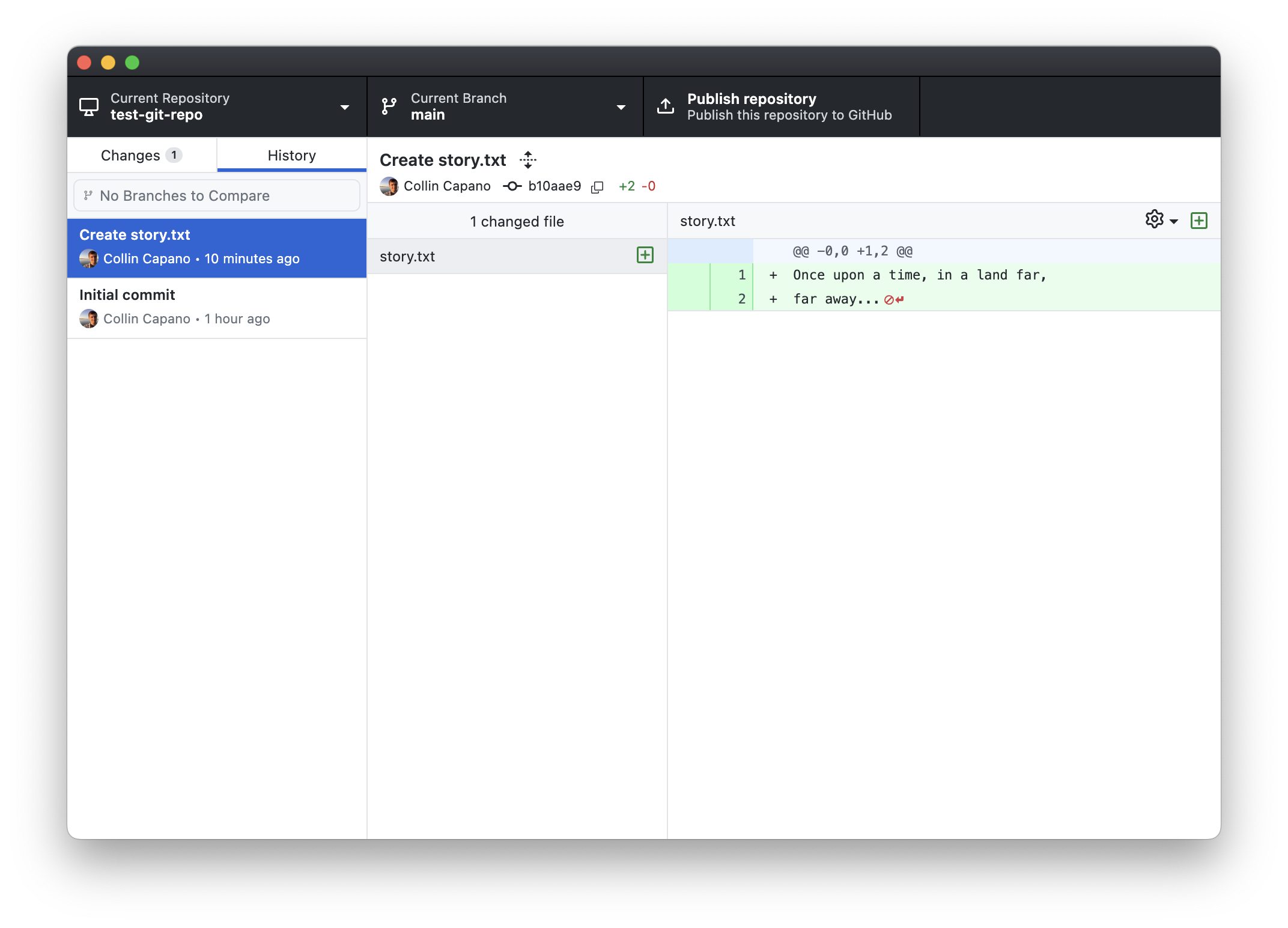
Task: Click the green zoom window button
Action: [132, 63]
